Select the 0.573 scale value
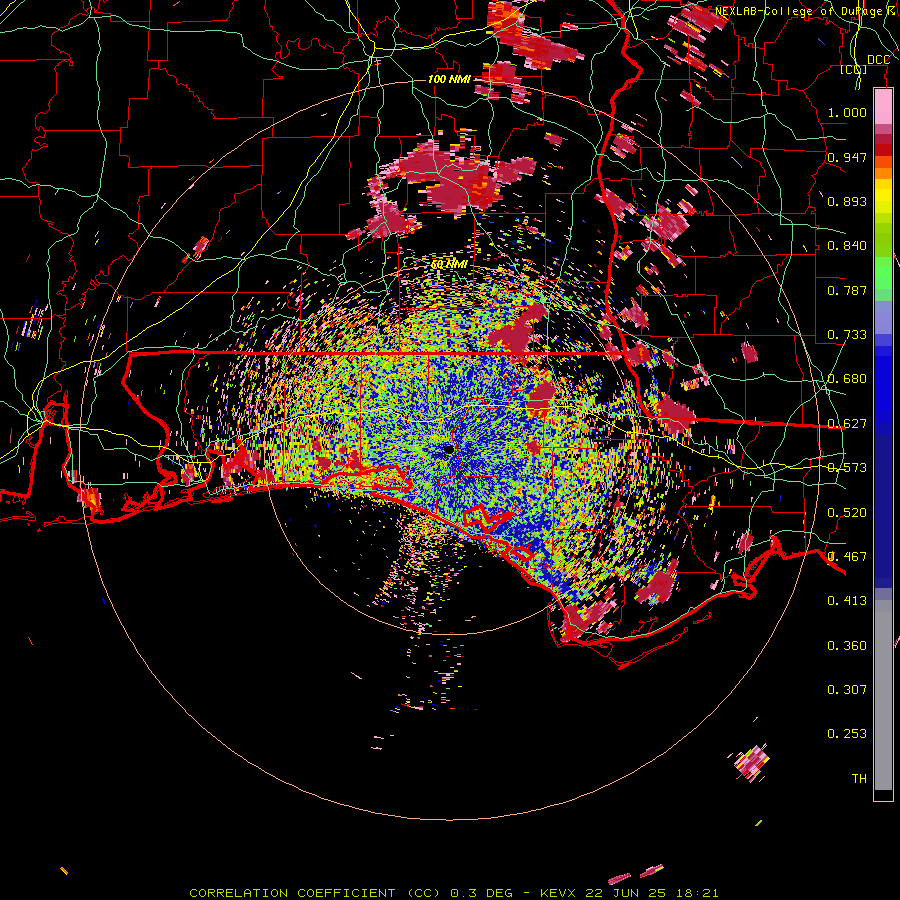 coord(847,468)
